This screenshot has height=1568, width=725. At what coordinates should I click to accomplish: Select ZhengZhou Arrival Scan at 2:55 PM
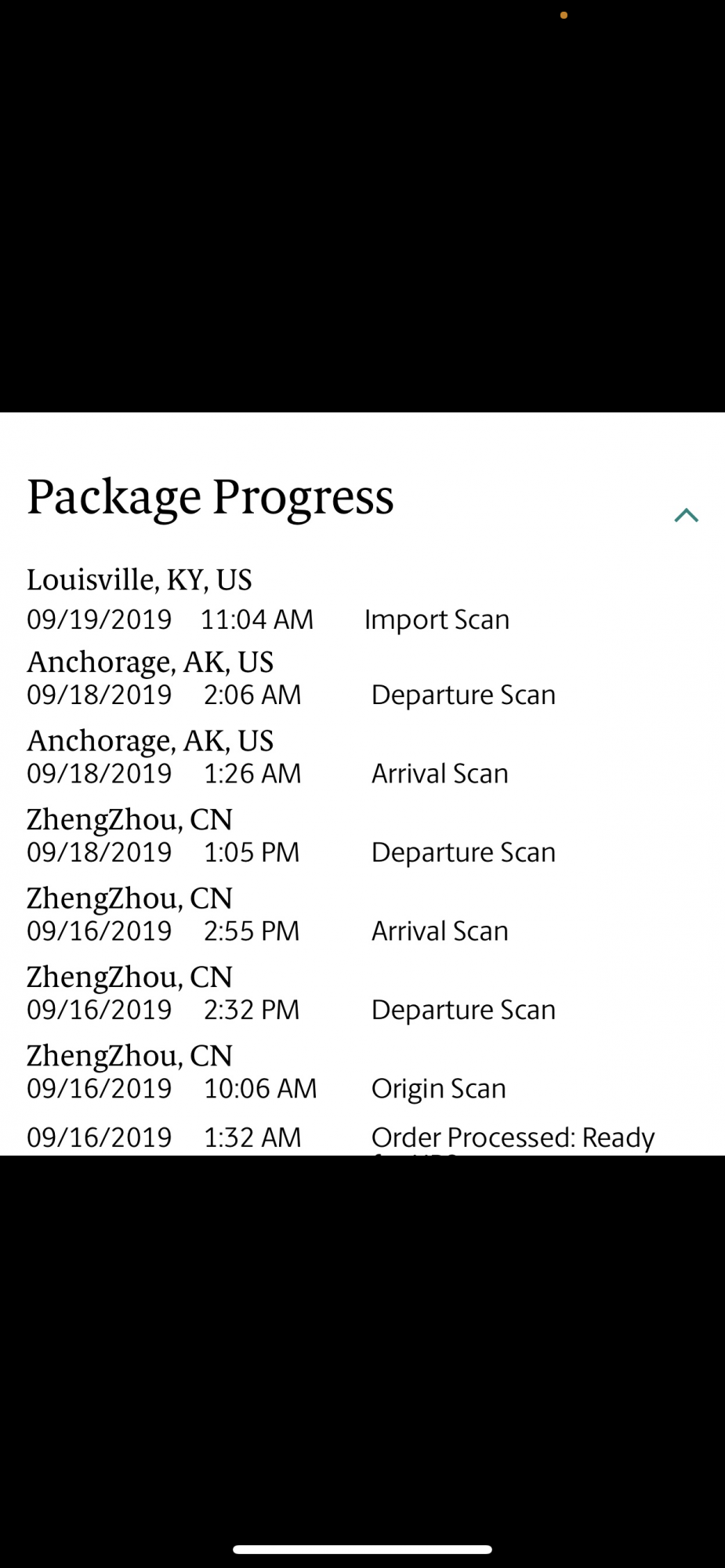(440, 931)
